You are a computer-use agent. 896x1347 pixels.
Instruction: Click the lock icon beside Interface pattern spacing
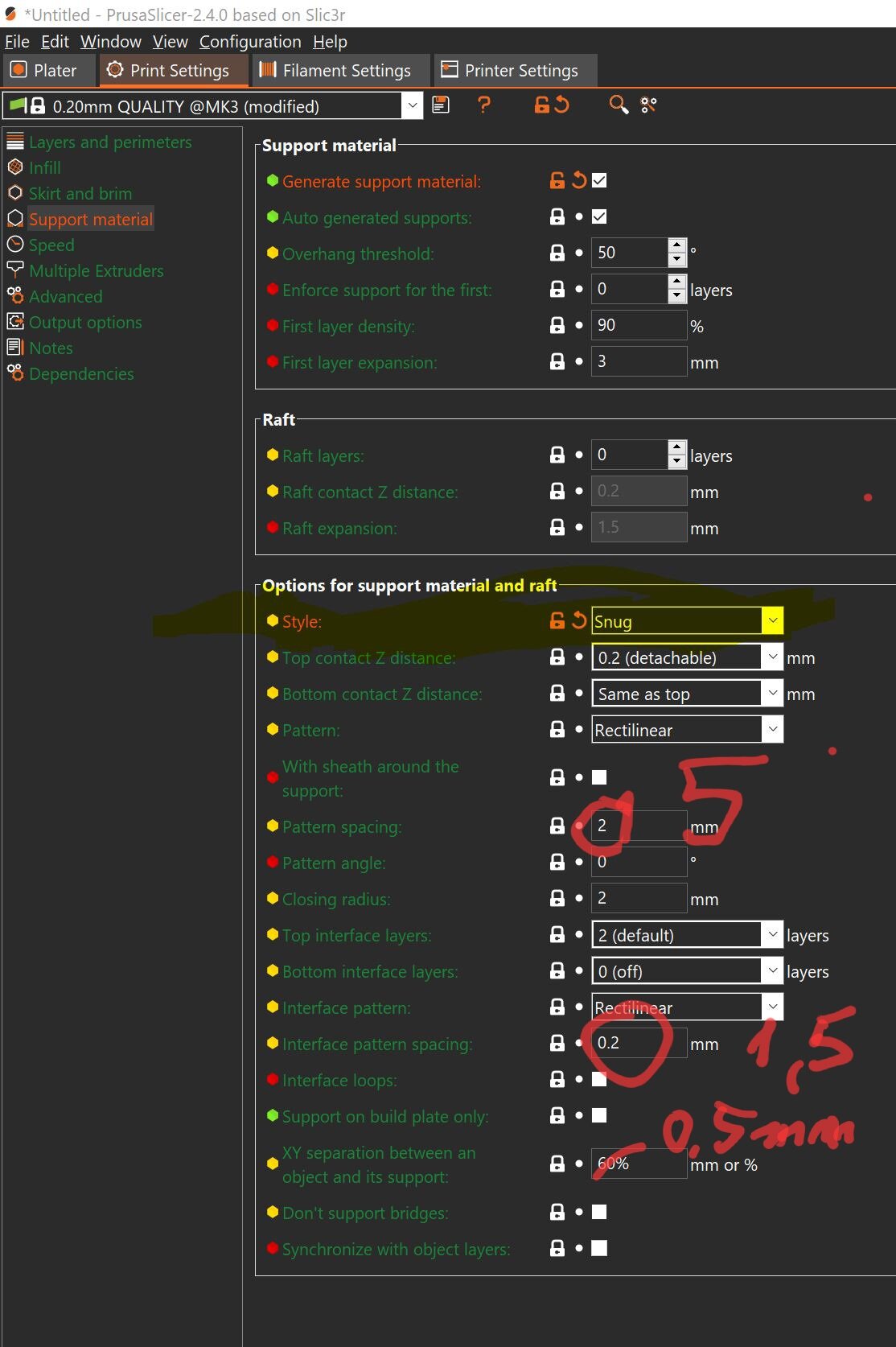[x=557, y=1044]
